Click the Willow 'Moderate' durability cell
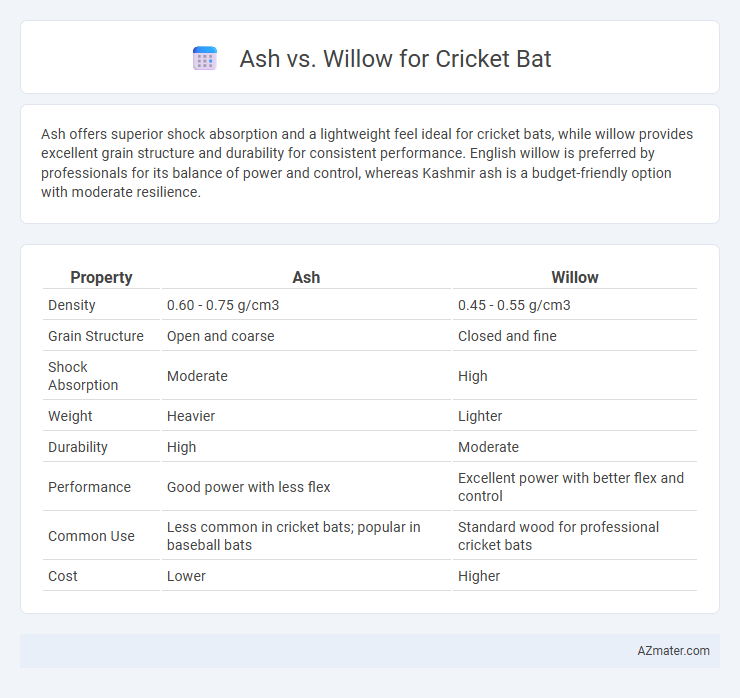 488,447
